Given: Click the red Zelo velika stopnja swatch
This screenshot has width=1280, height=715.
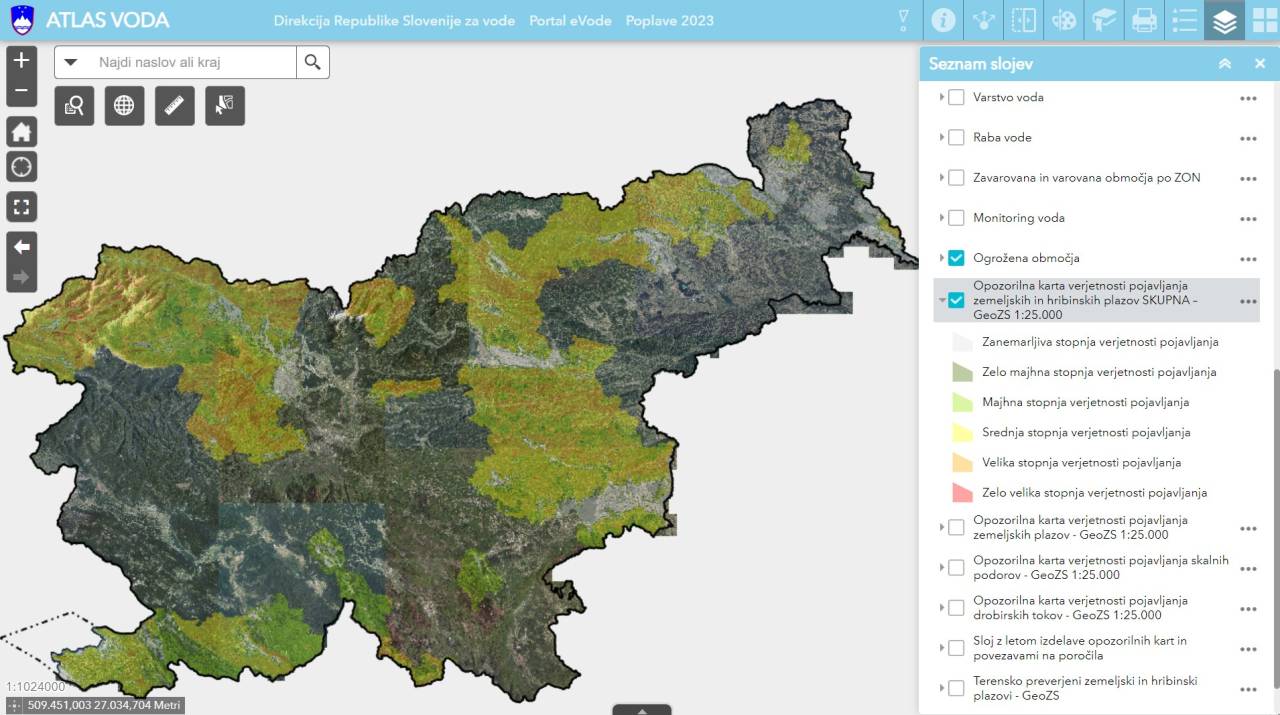Looking at the screenshot, I should (962, 493).
